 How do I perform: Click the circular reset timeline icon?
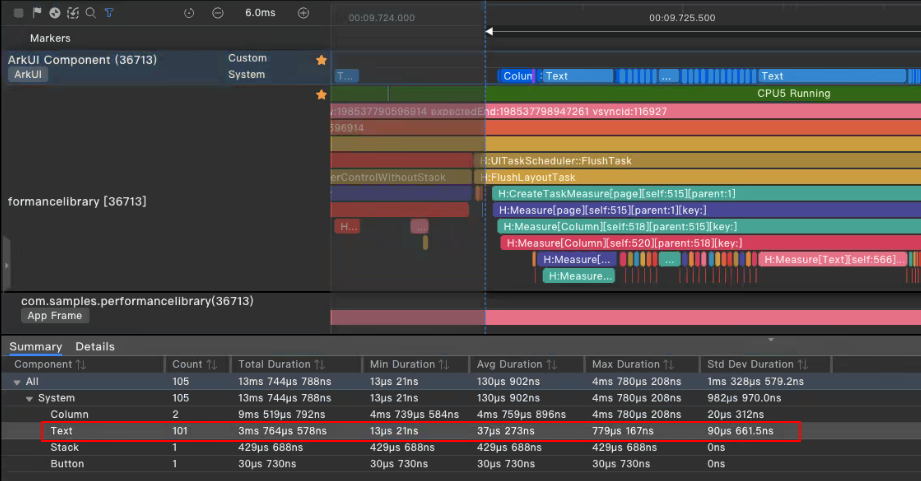pos(190,13)
